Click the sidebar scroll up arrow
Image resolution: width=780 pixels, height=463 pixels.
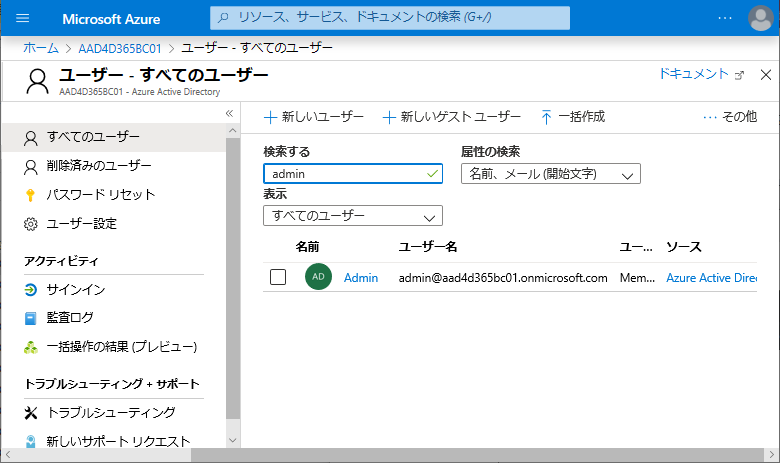click(x=232, y=130)
